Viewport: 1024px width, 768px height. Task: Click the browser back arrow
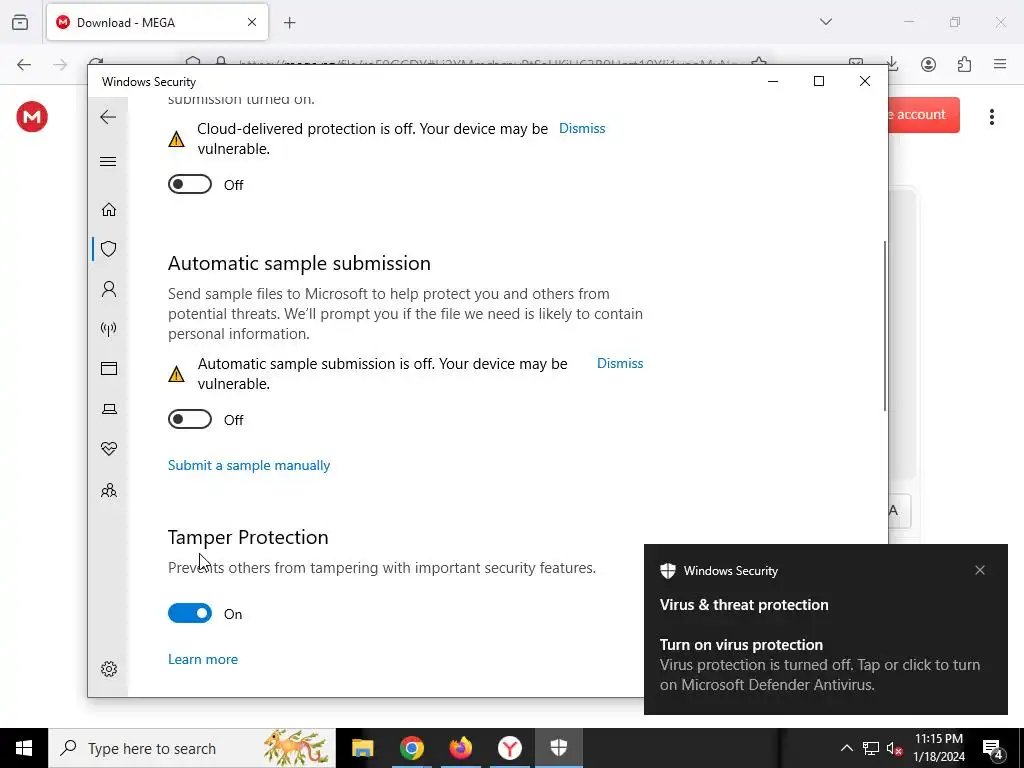[24, 64]
